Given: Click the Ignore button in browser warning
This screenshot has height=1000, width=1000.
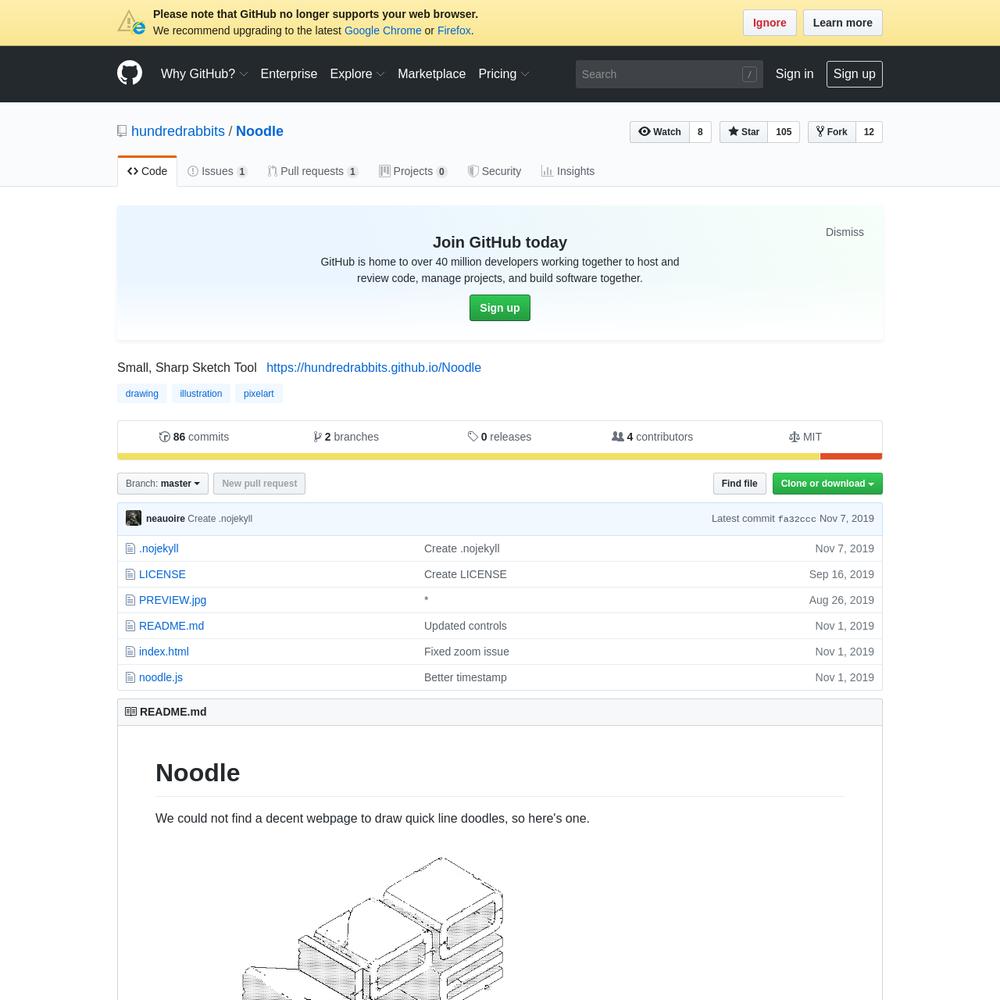Looking at the screenshot, I should click(769, 23).
